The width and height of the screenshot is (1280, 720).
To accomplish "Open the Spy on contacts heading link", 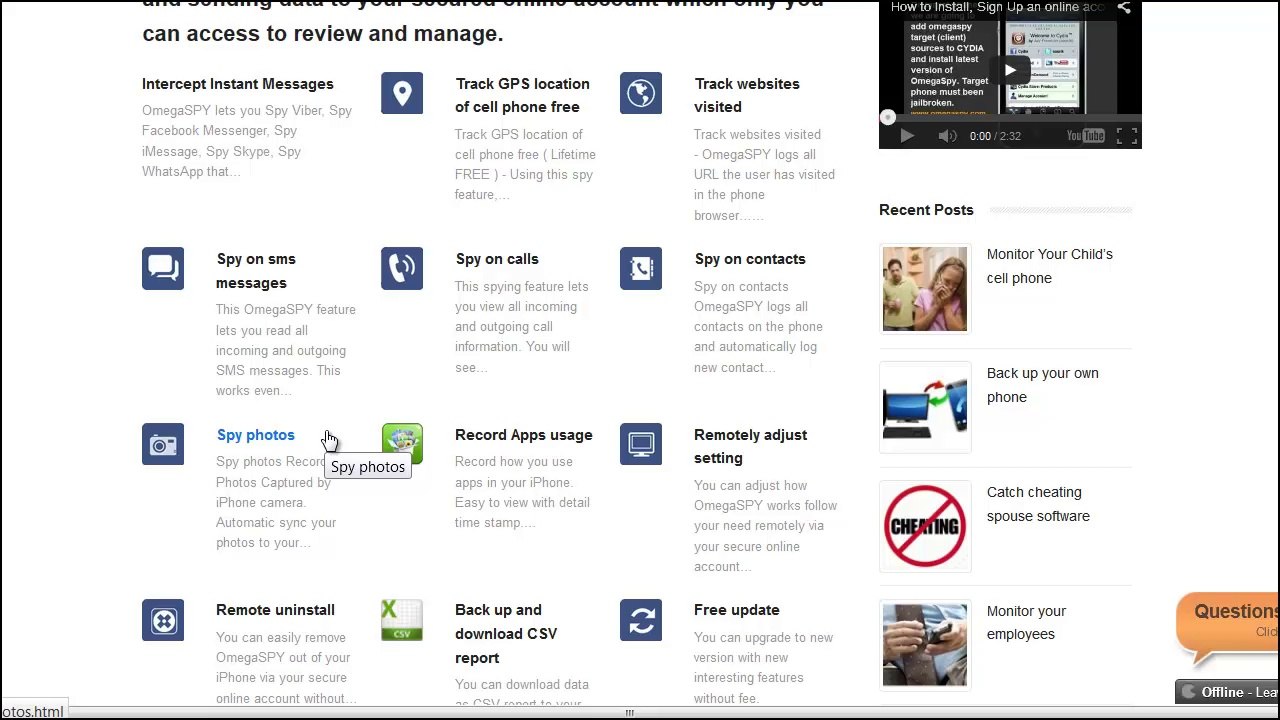I will tap(750, 259).
